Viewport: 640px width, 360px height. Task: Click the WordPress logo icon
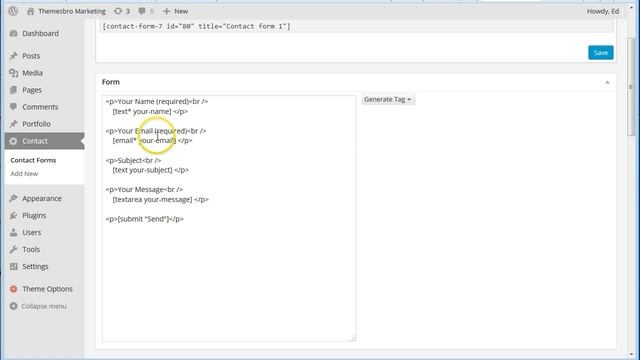(13, 11)
